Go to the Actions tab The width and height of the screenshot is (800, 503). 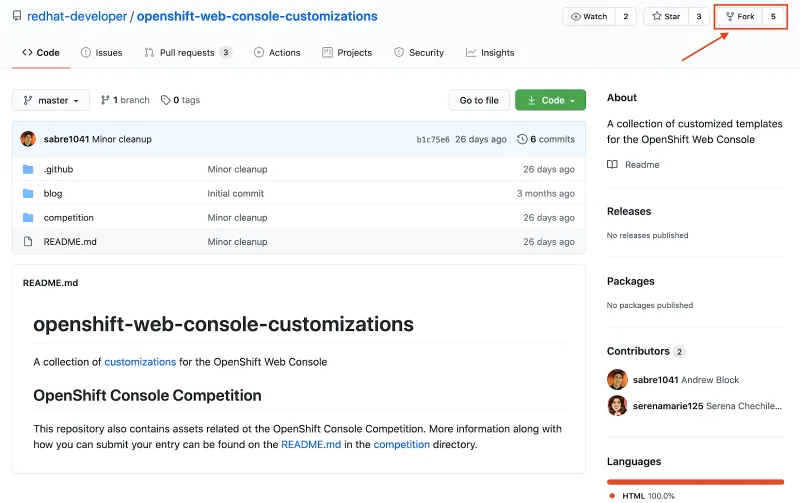click(276, 52)
